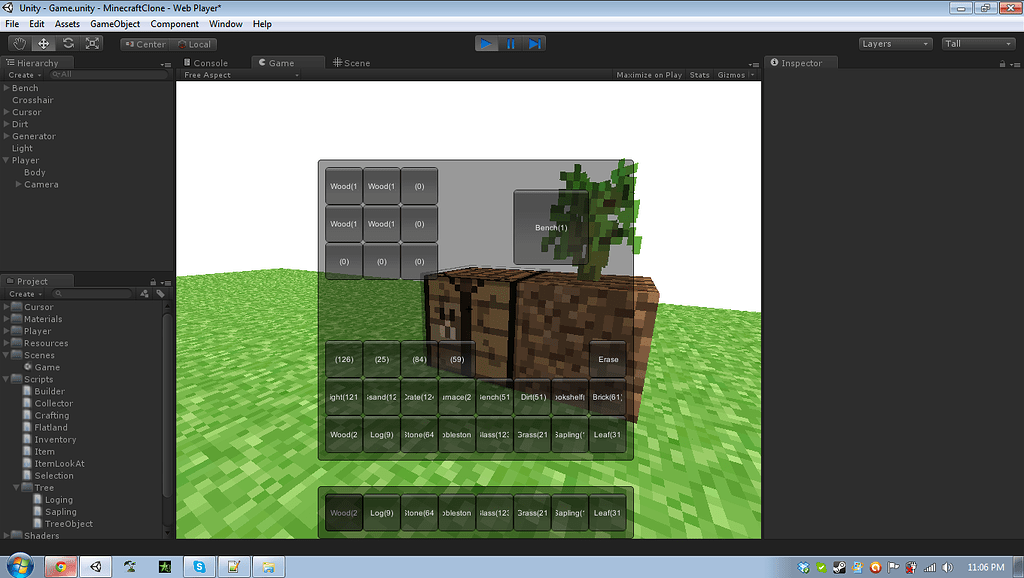The height and width of the screenshot is (578, 1024).
Task: Select the Rotate tool
Action: pos(67,43)
